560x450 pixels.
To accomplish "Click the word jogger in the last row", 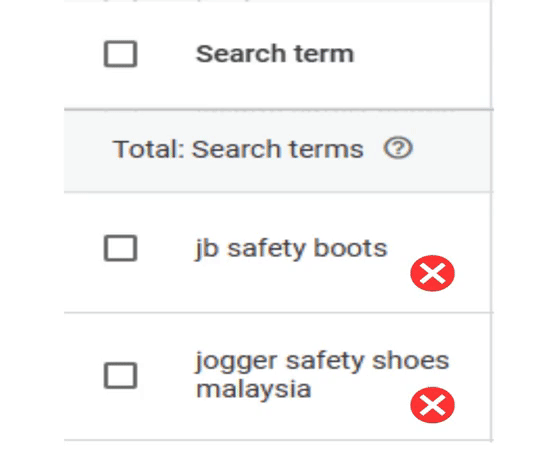I will click(236, 362).
